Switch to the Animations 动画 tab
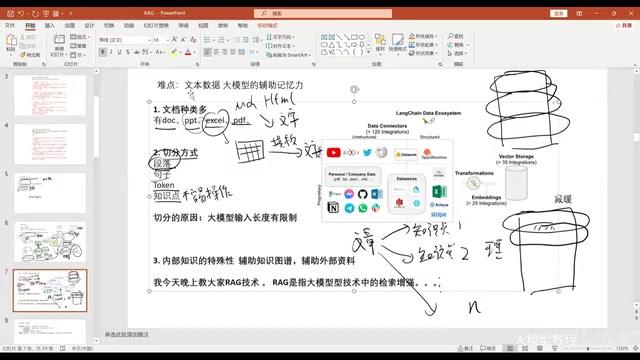 (x=129, y=25)
